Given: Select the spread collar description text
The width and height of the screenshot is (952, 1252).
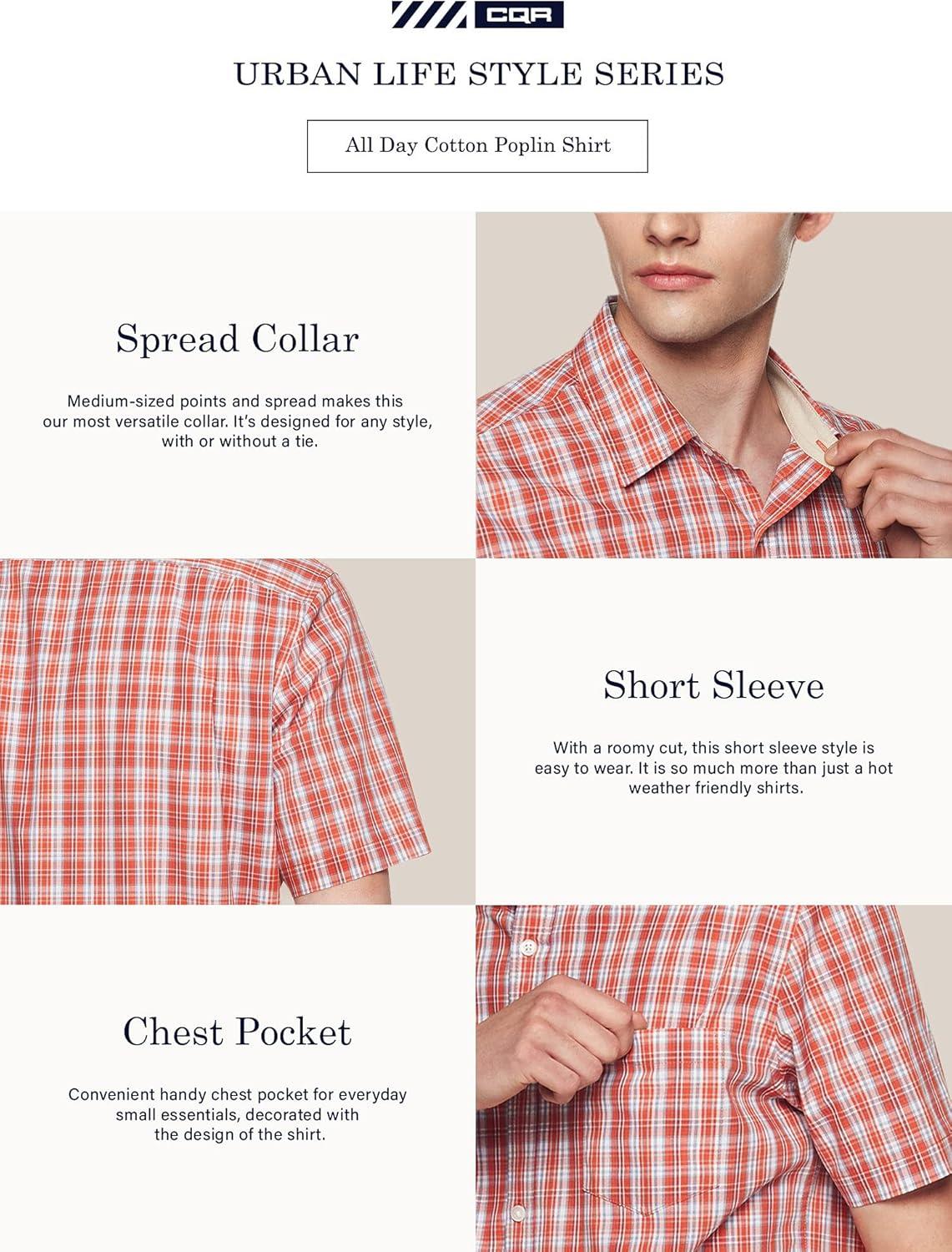Looking at the screenshot, I should point(238,421).
